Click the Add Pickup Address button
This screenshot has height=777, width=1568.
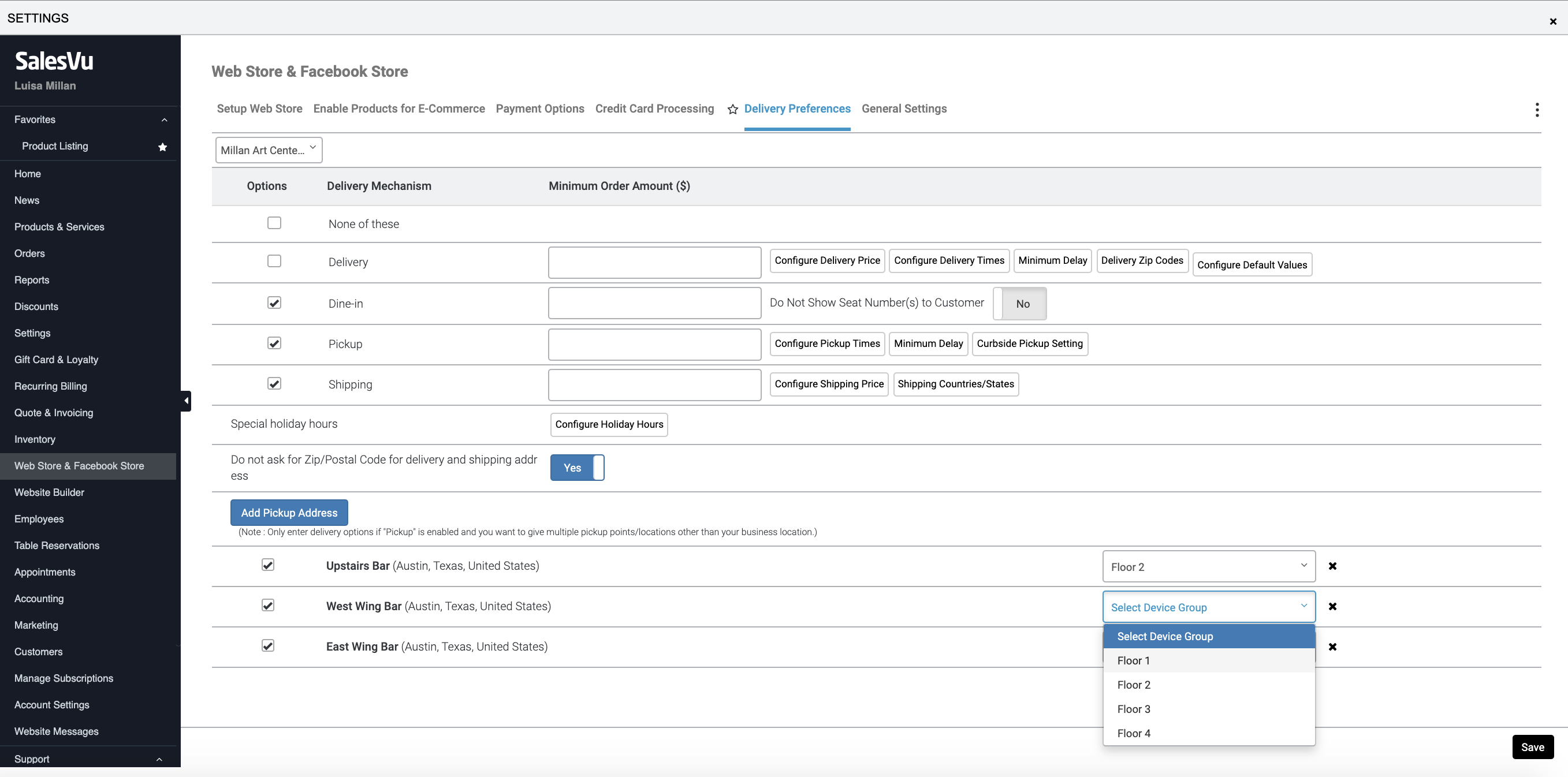[x=289, y=512]
